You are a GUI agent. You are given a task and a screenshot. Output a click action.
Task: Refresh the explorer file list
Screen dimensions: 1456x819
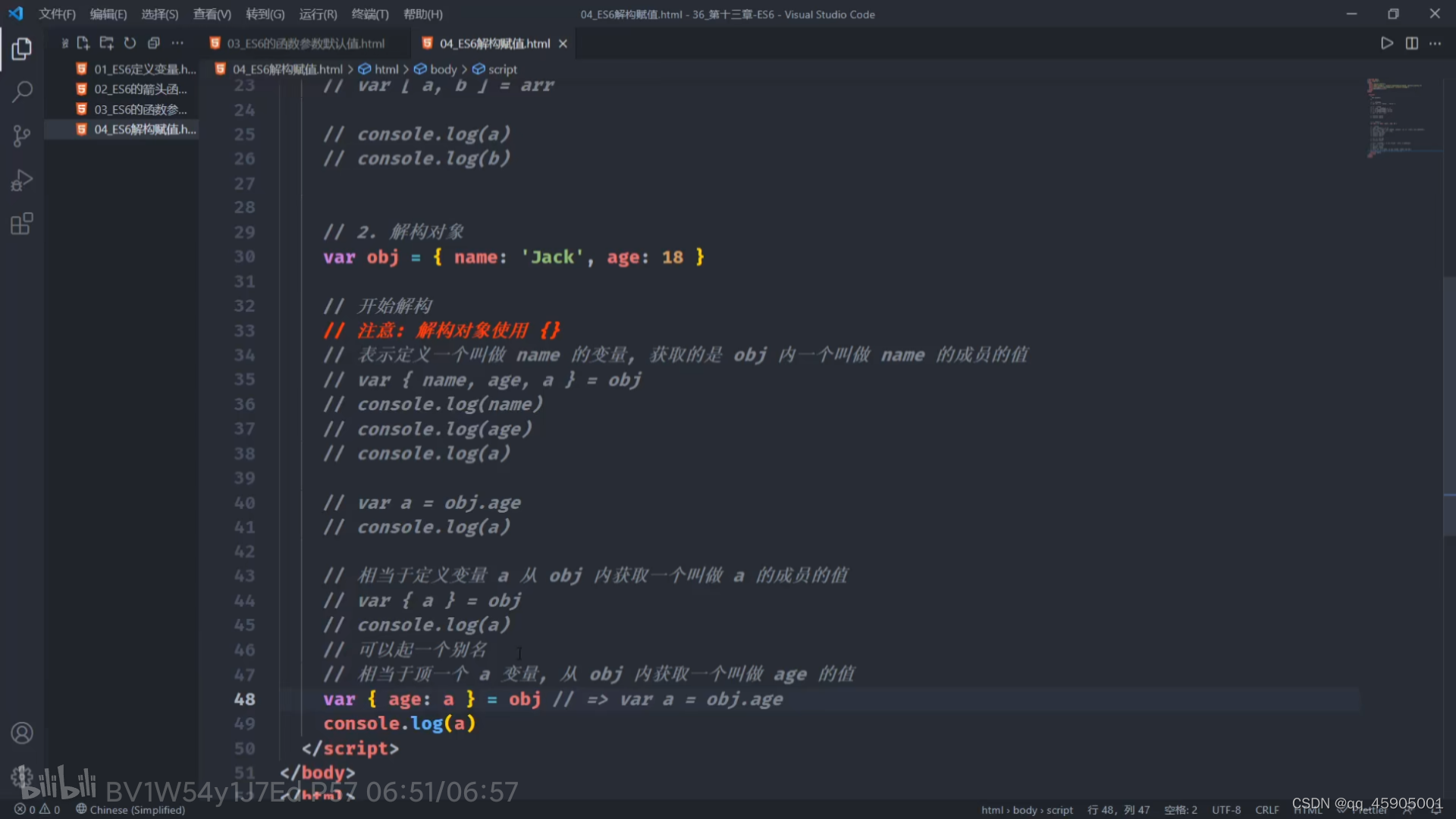130,43
